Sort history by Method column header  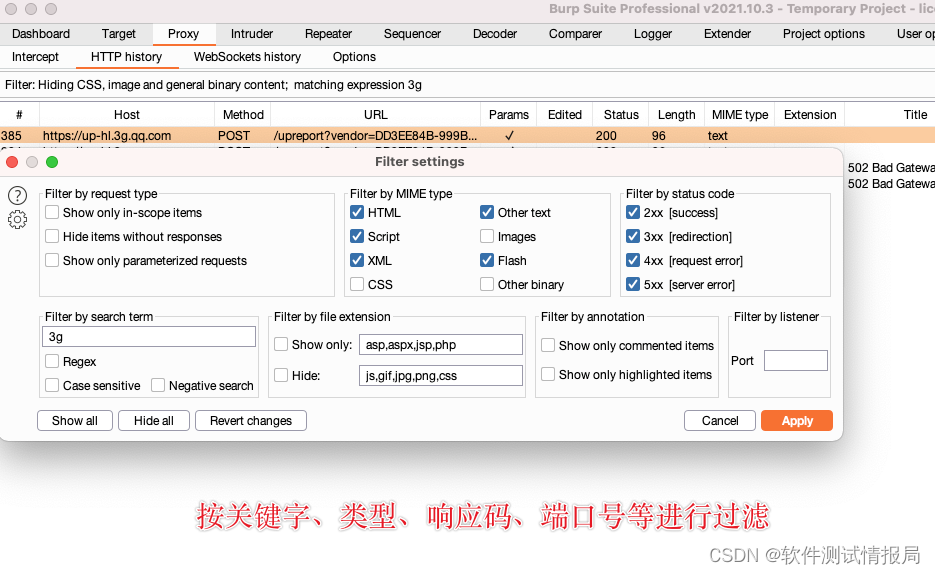(x=243, y=114)
